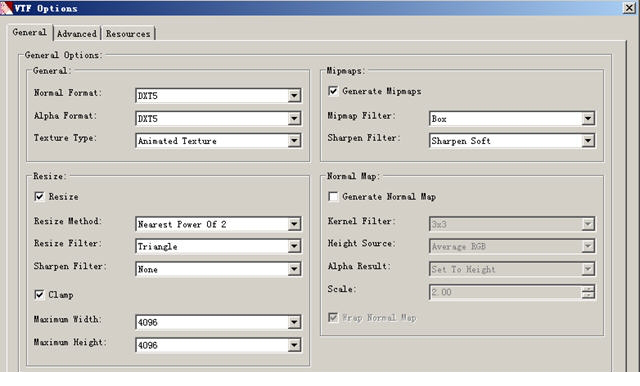
Task: Expand the Texture Type dropdown
Action: 218,141
